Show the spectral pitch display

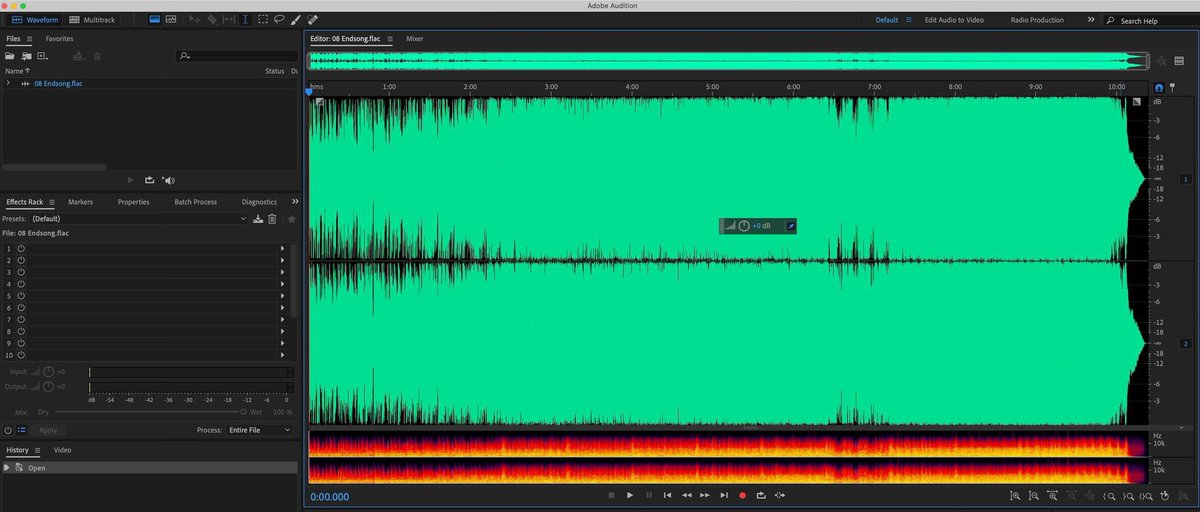tap(171, 20)
